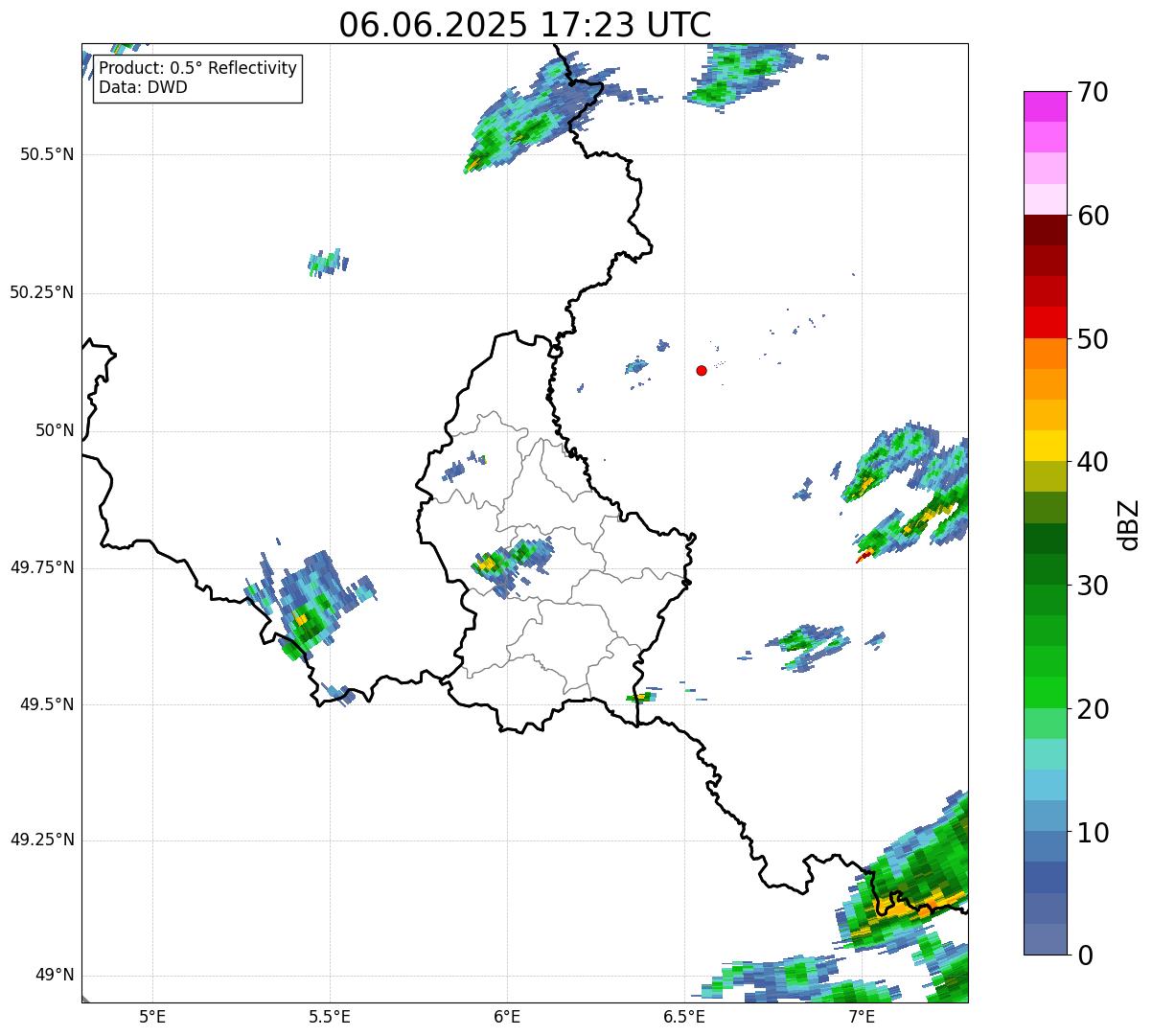The height and width of the screenshot is (1036, 1152).
Task: Pick the light cyan-blue swatch between 10 and 20
Action: pyautogui.click(x=1045, y=785)
